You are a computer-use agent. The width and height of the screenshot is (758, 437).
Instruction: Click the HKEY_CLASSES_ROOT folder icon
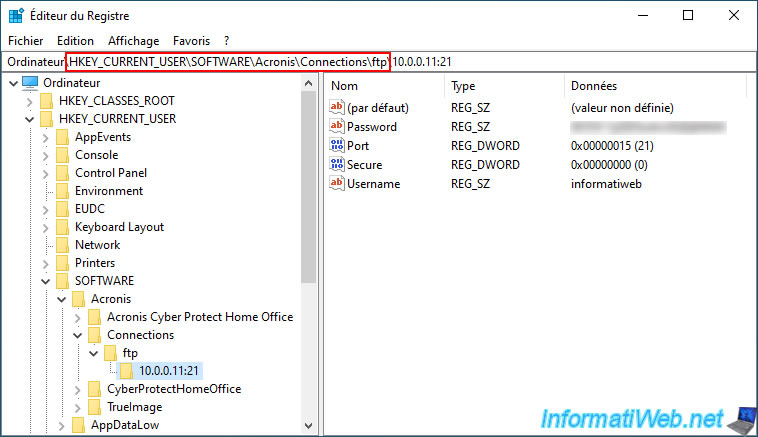tap(46, 101)
